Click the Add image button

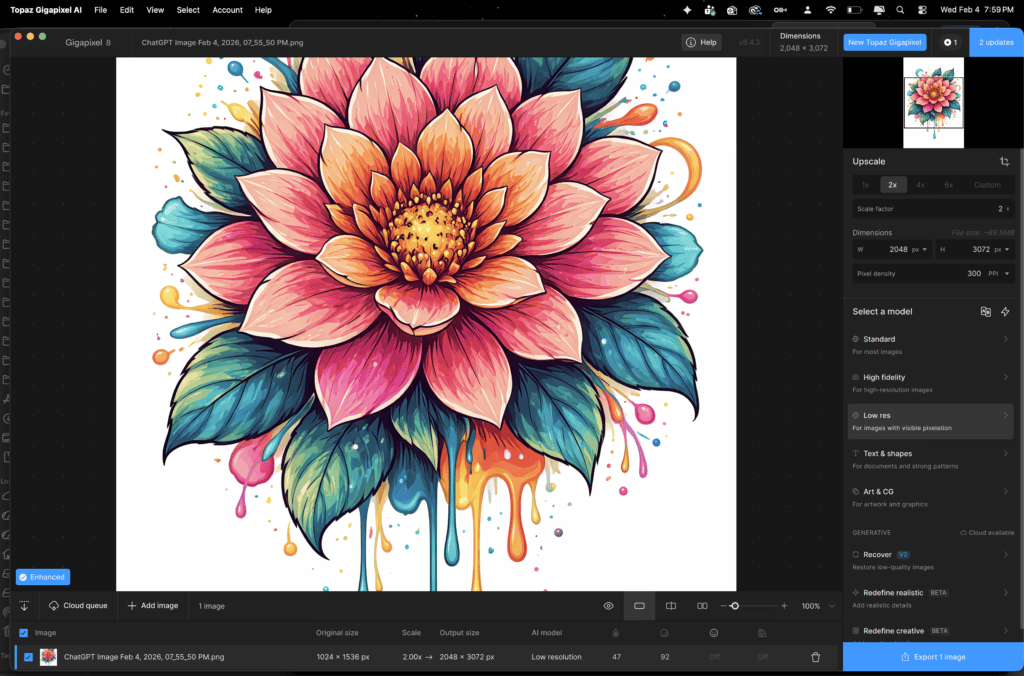(153, 606)
